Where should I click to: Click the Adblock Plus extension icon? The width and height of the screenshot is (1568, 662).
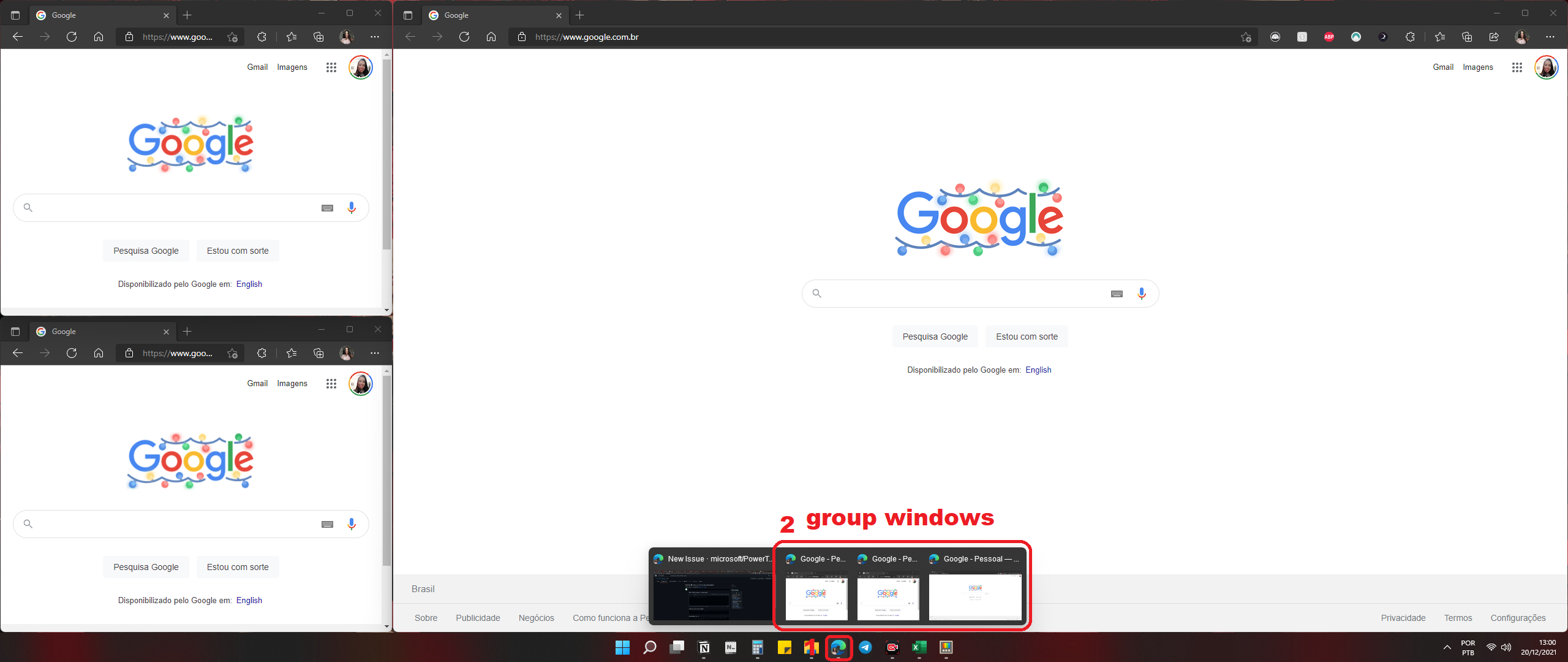(x=1329, y=37)
